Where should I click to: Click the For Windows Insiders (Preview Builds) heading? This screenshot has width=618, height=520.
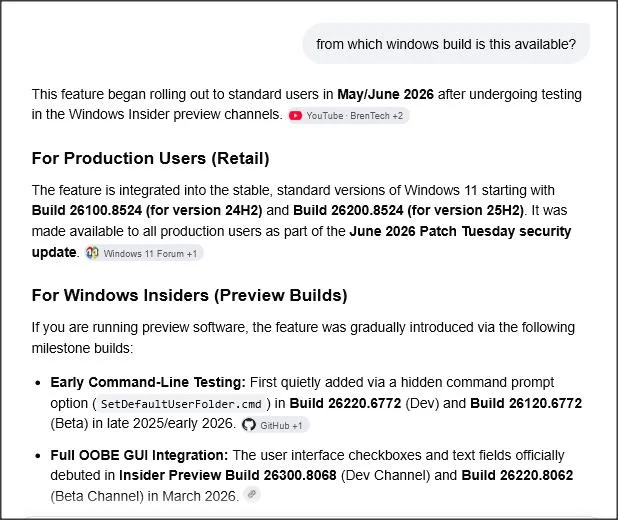[190, 295]
